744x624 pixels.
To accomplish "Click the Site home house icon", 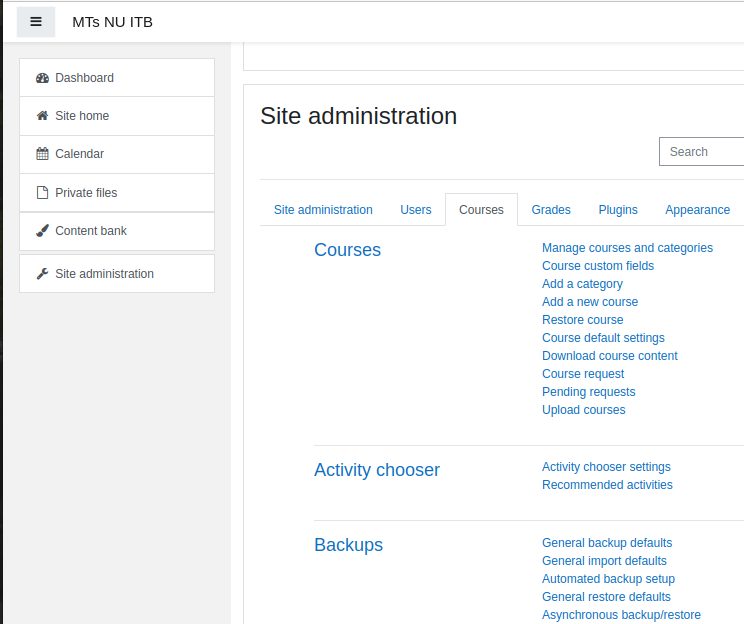I will click(42, 116).
